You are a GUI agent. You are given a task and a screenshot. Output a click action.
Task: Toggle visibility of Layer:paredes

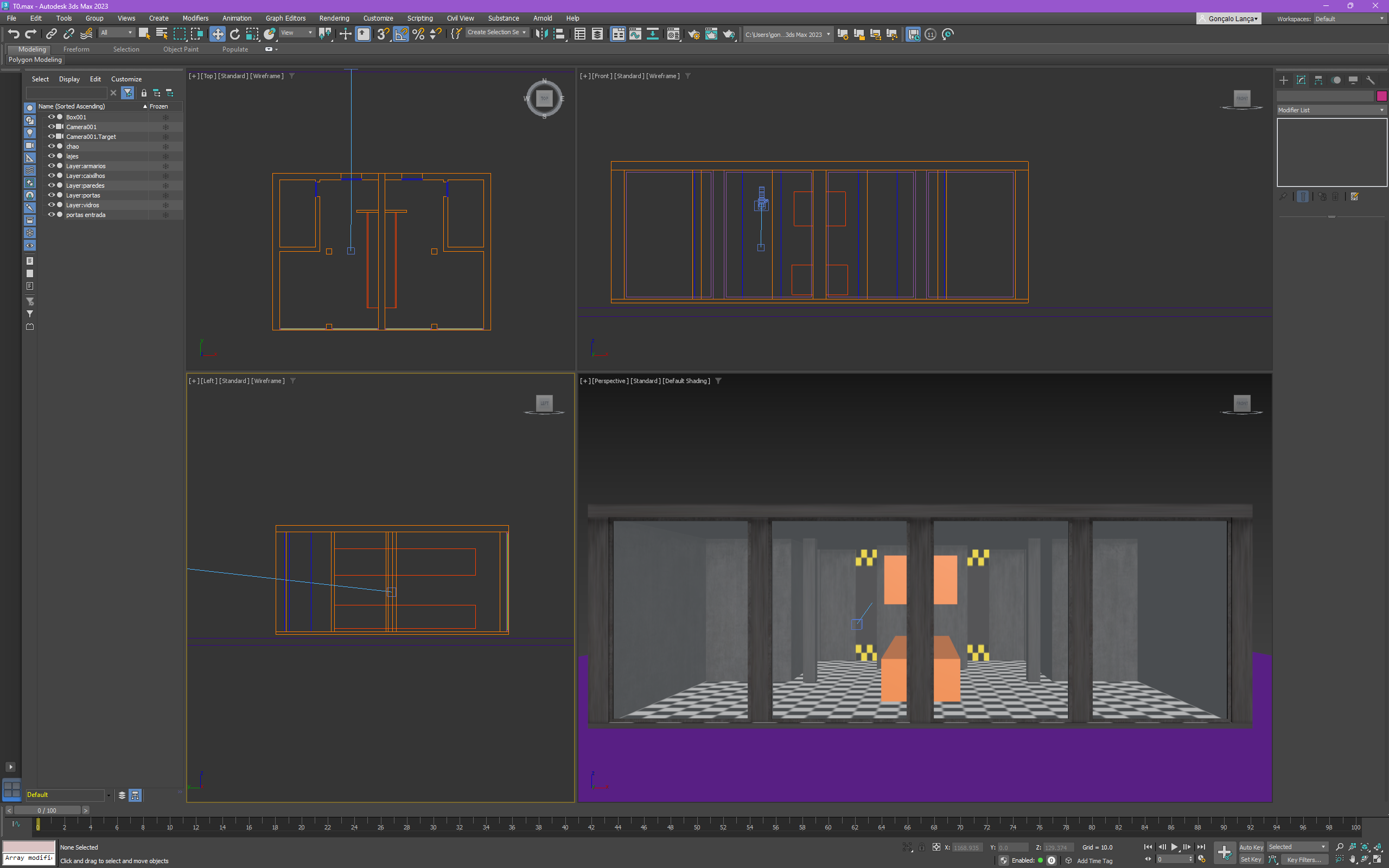click(x=51, y=186)
